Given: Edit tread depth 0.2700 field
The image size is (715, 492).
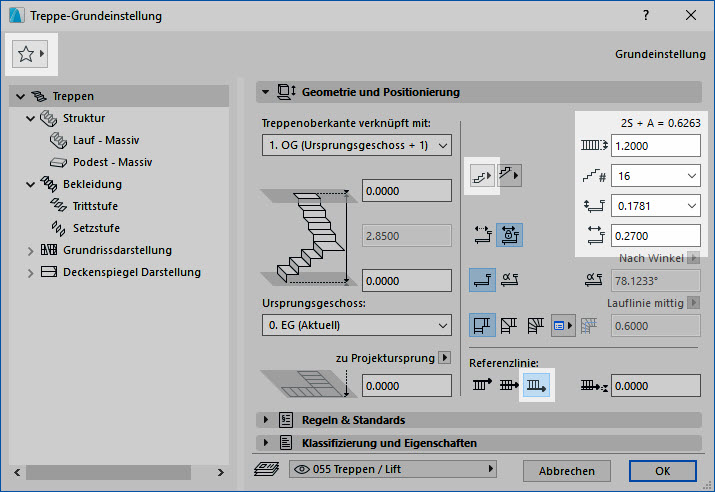Looking at the screenshot, I should (656, 236).
